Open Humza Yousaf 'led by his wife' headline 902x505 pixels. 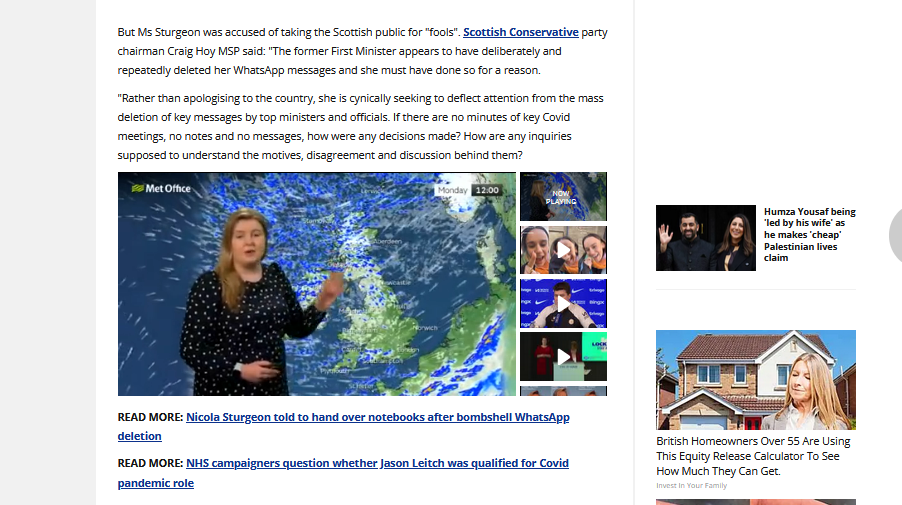pyautogui.click(x=809, y=235)
